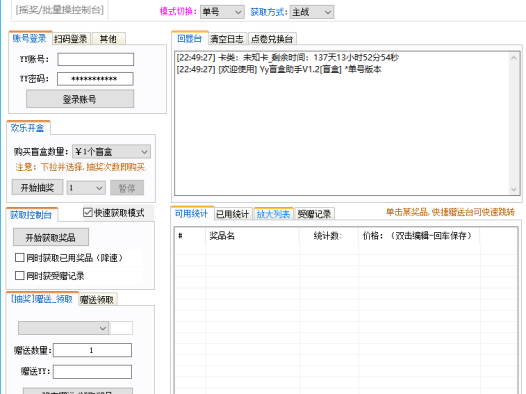
Task: Select the 可用统计 tab
Action: click(x=192, y=213)
